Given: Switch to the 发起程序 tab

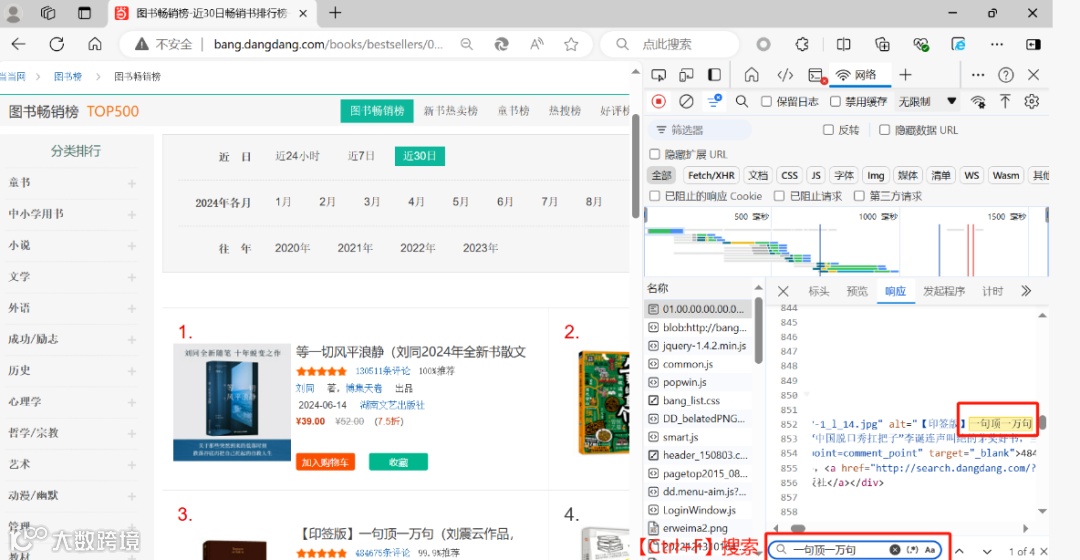Looking at the screenshot, I should click(x=944, y=291).
